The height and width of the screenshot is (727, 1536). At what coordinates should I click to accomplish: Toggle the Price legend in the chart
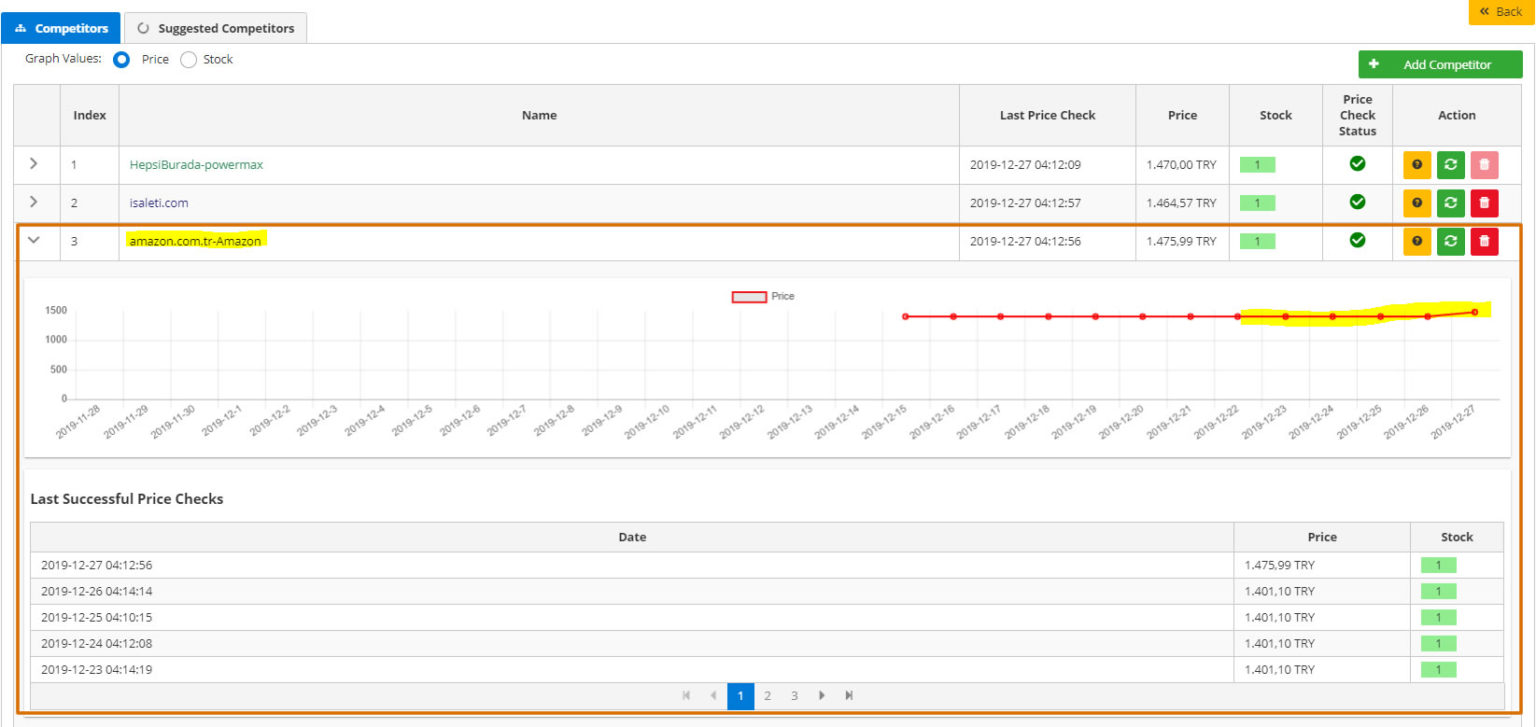tap(750, 297)
